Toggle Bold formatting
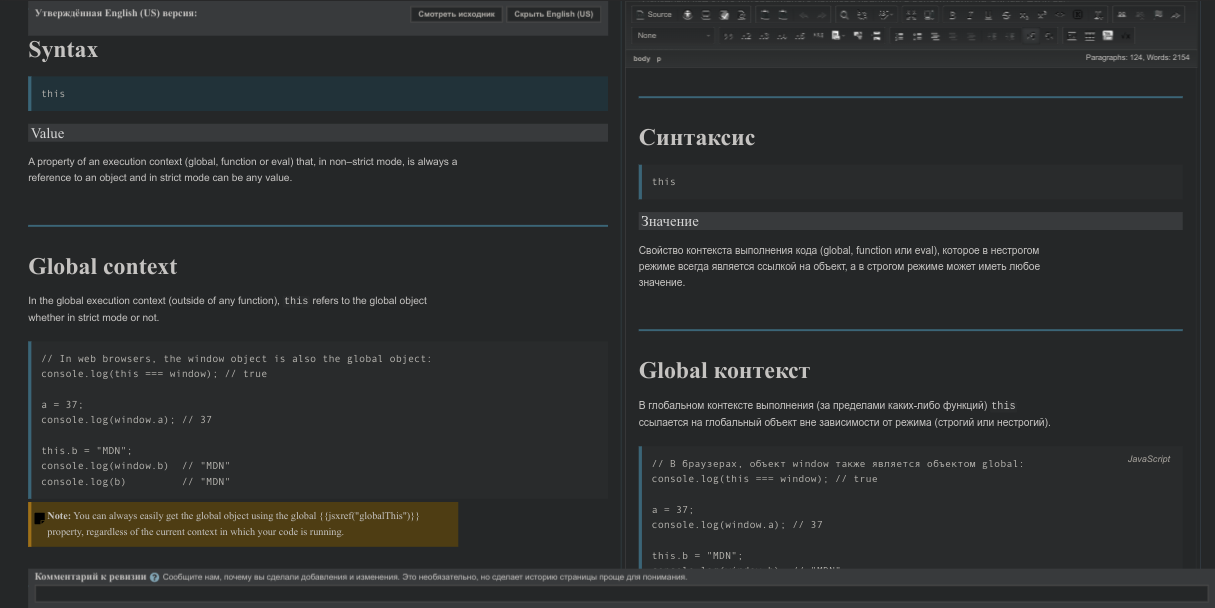Image resolution: width=1215 pixels, height=608 pixels. (x=952, y=14)
